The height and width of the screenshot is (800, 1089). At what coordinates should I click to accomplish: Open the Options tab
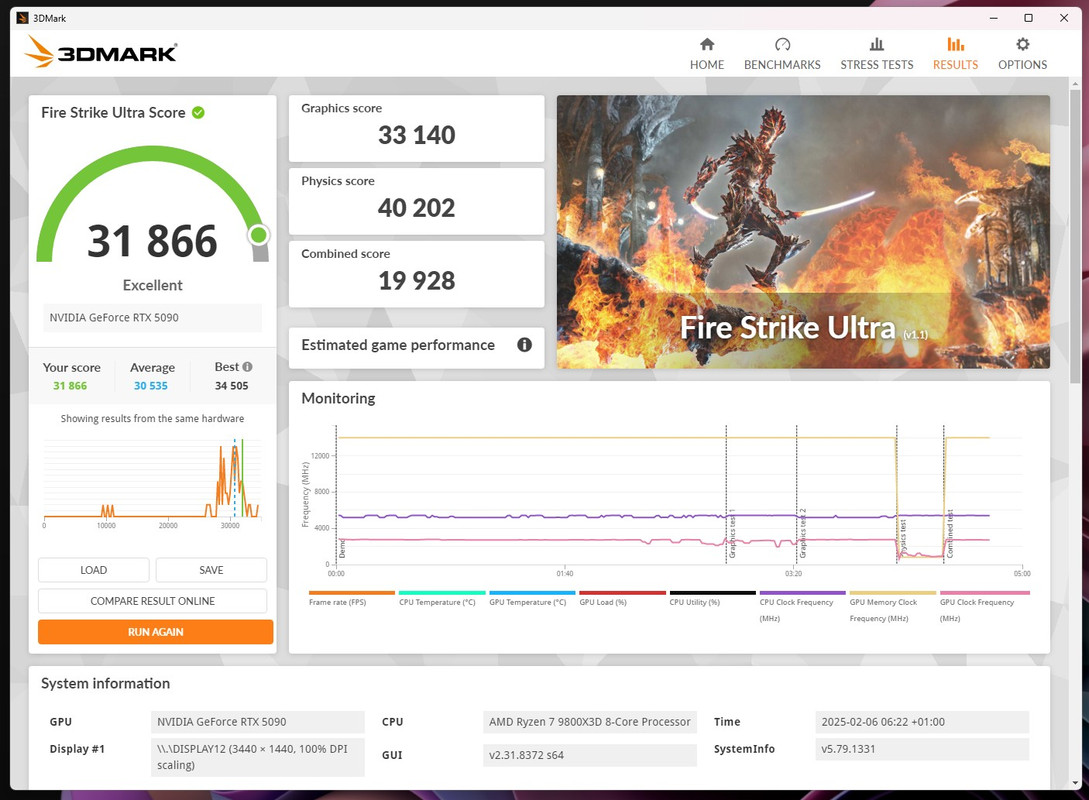point(1022,54)
